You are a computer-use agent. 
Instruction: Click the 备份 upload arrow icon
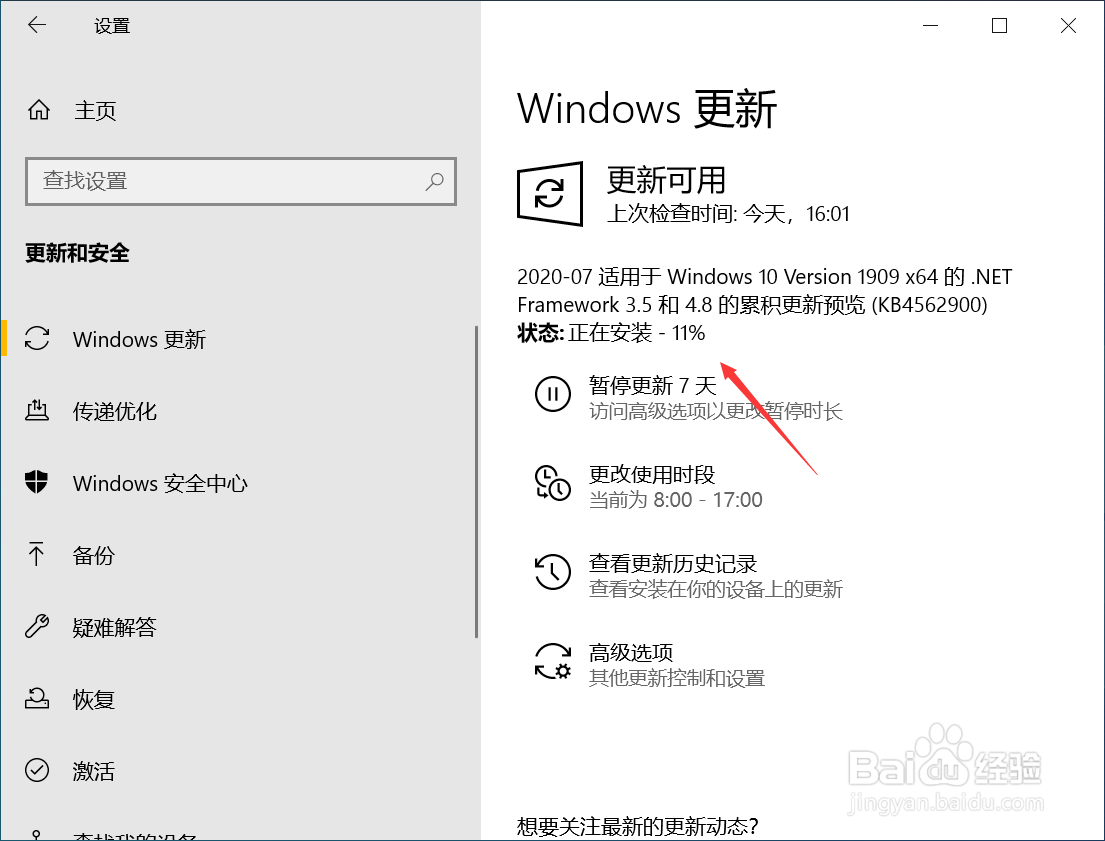click(36, 554)
